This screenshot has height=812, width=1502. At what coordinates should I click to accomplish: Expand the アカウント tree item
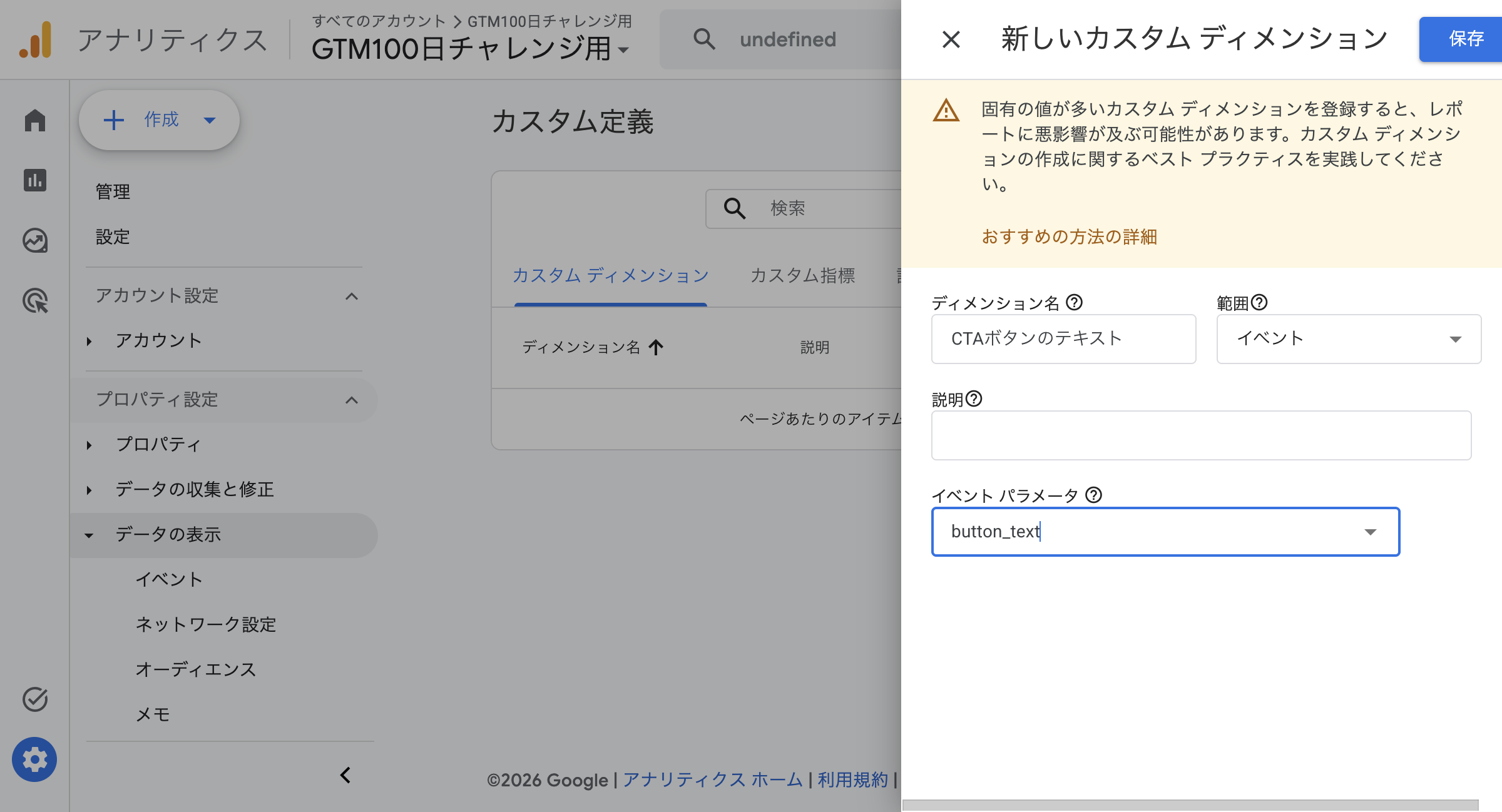pyautogui.click(x=89, y=341)
